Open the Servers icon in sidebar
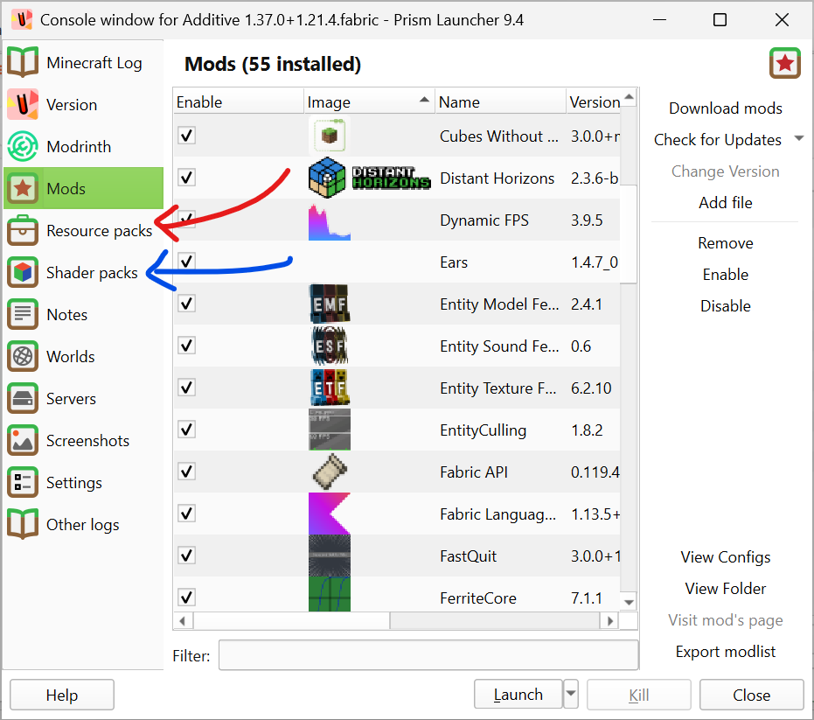Screen dimensions: 814x720 click(23, 398)
